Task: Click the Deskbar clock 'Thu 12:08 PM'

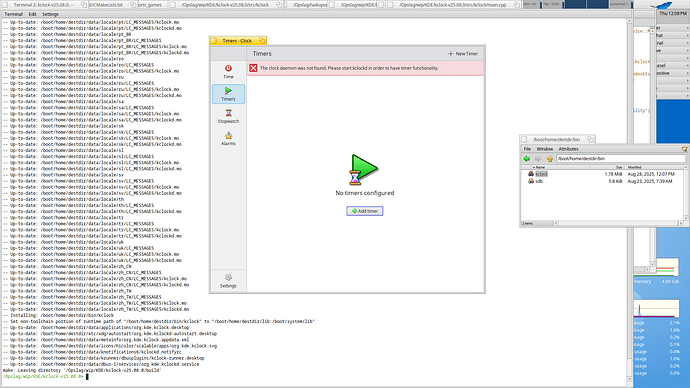Action: coord(673,14)
